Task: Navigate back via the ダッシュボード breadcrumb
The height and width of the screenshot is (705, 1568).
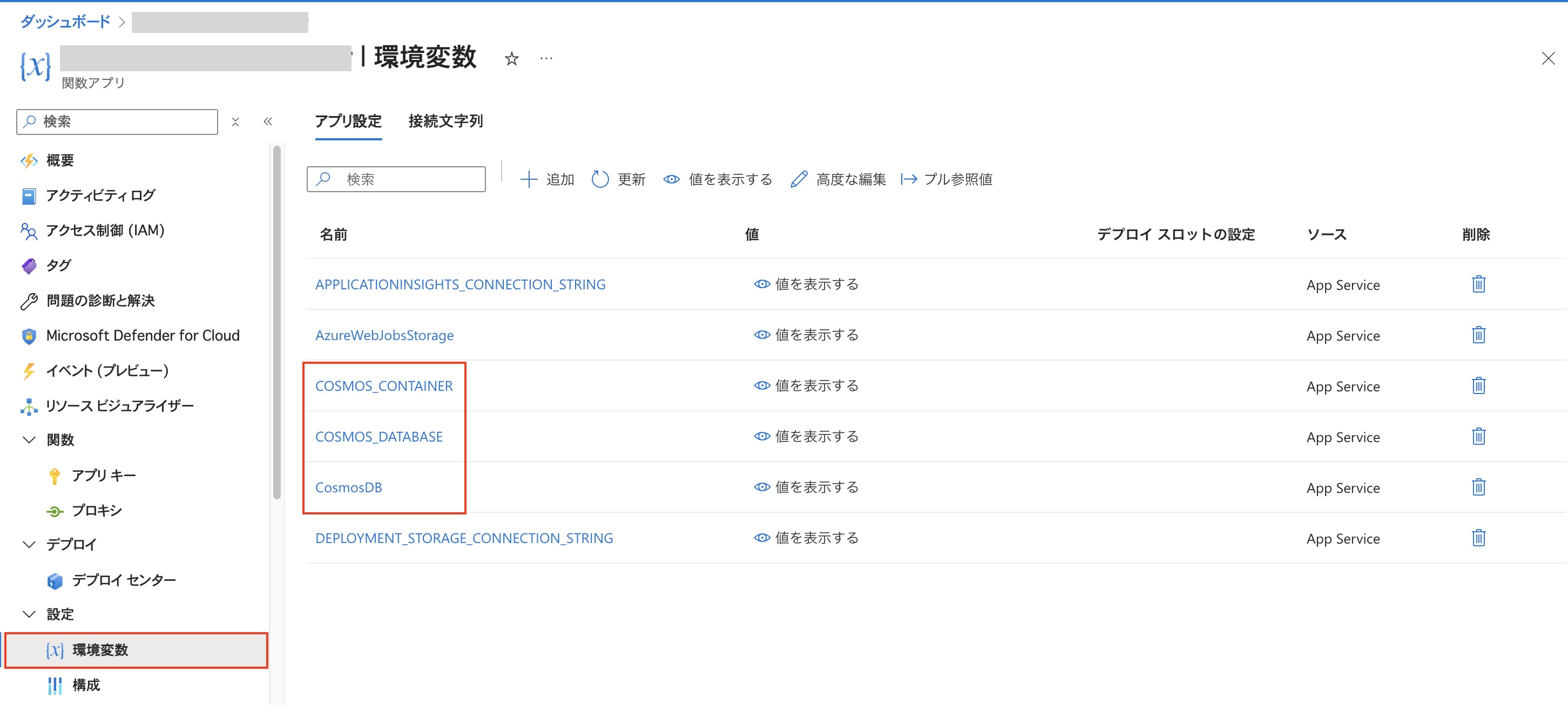Action: tap(63, 21)
